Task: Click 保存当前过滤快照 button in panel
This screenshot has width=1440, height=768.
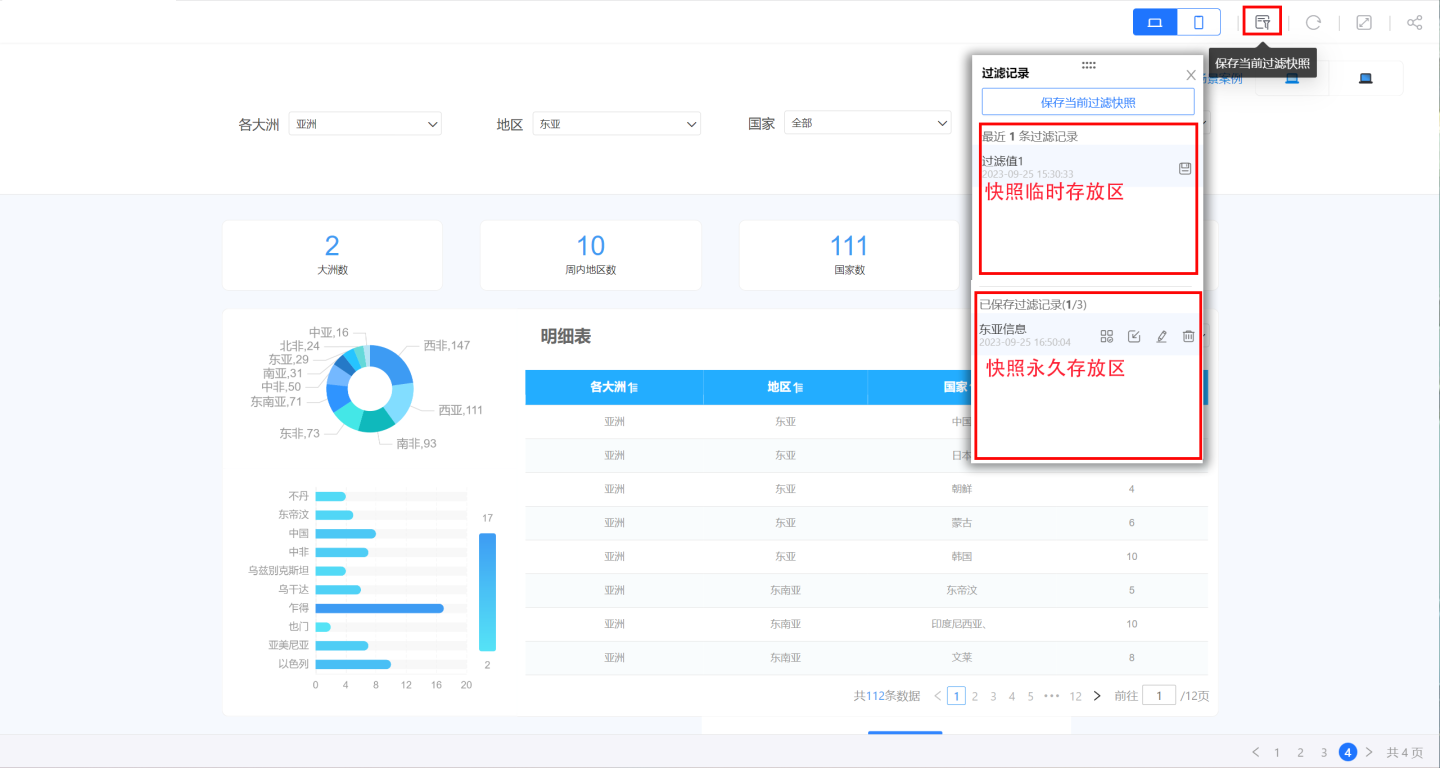Action: click(x=1087, y=102)
